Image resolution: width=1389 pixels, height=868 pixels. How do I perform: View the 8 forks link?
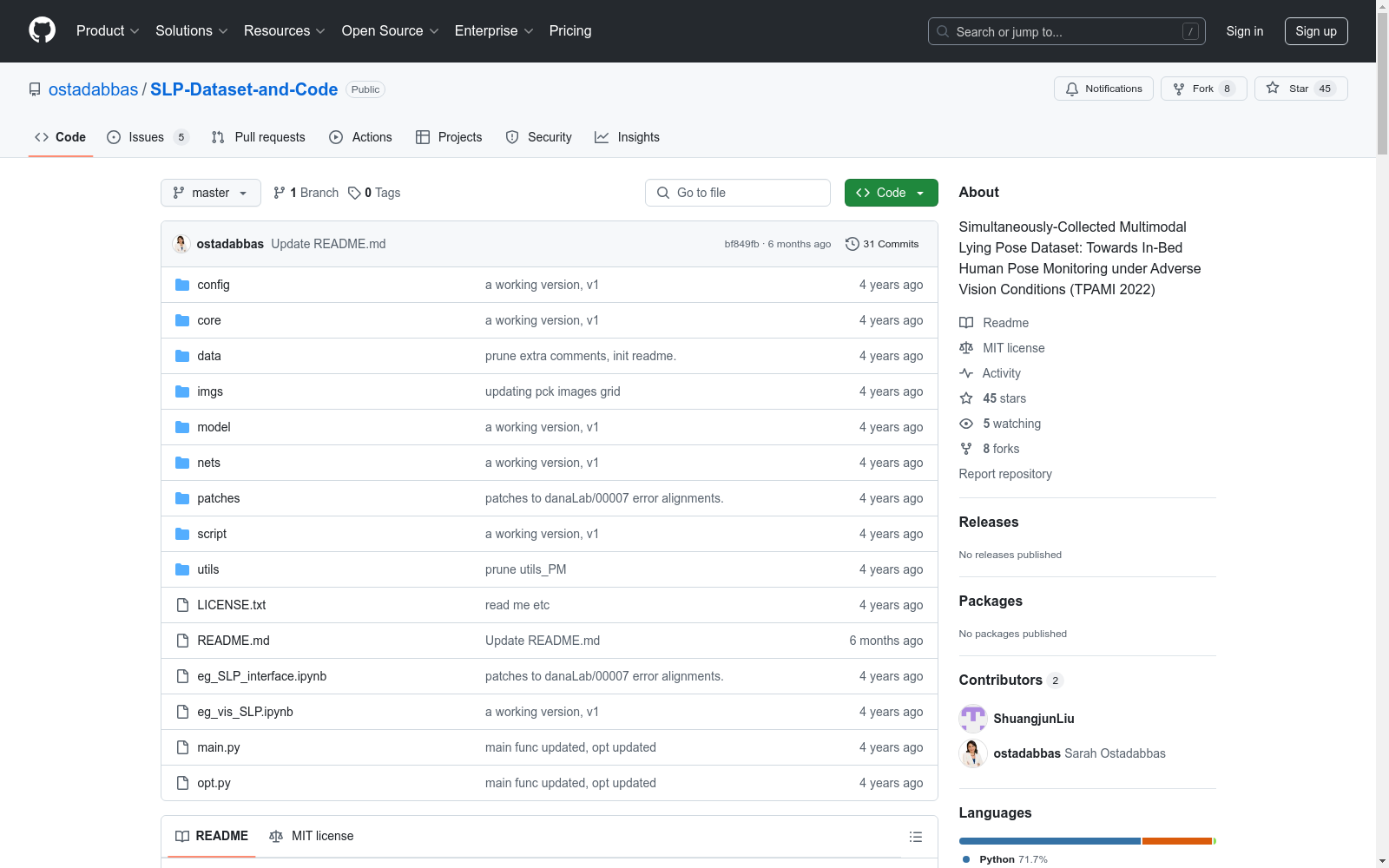click(990, 449)
